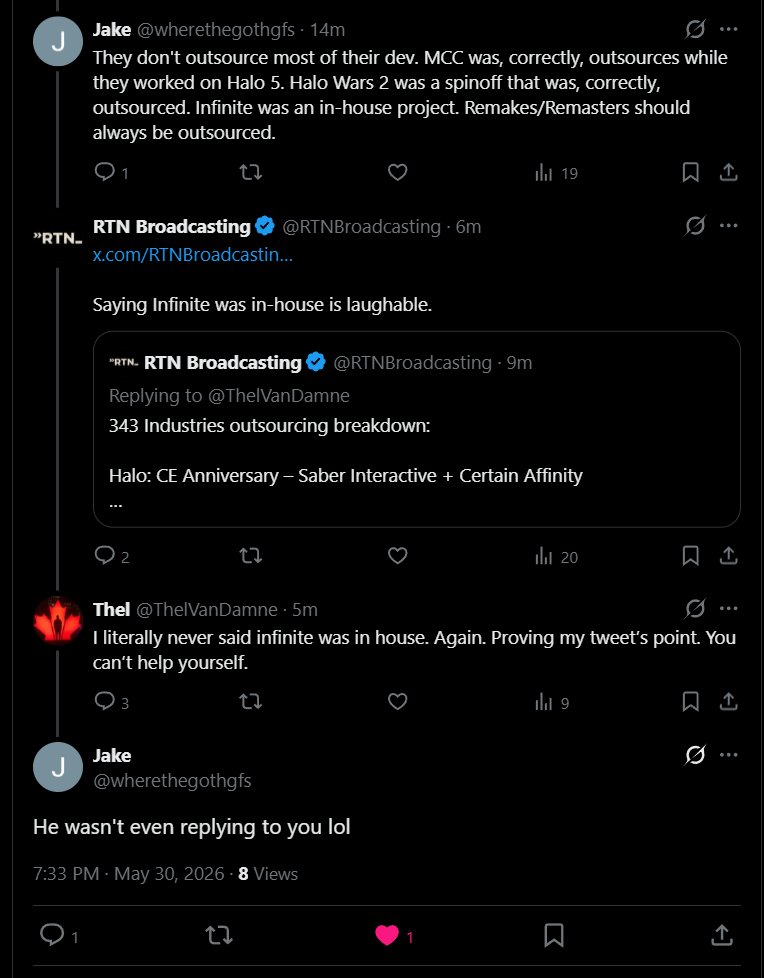Open the quoted 343 Industries outsourcing tweet
Viewport: 764px width, 978px height.
417,429
